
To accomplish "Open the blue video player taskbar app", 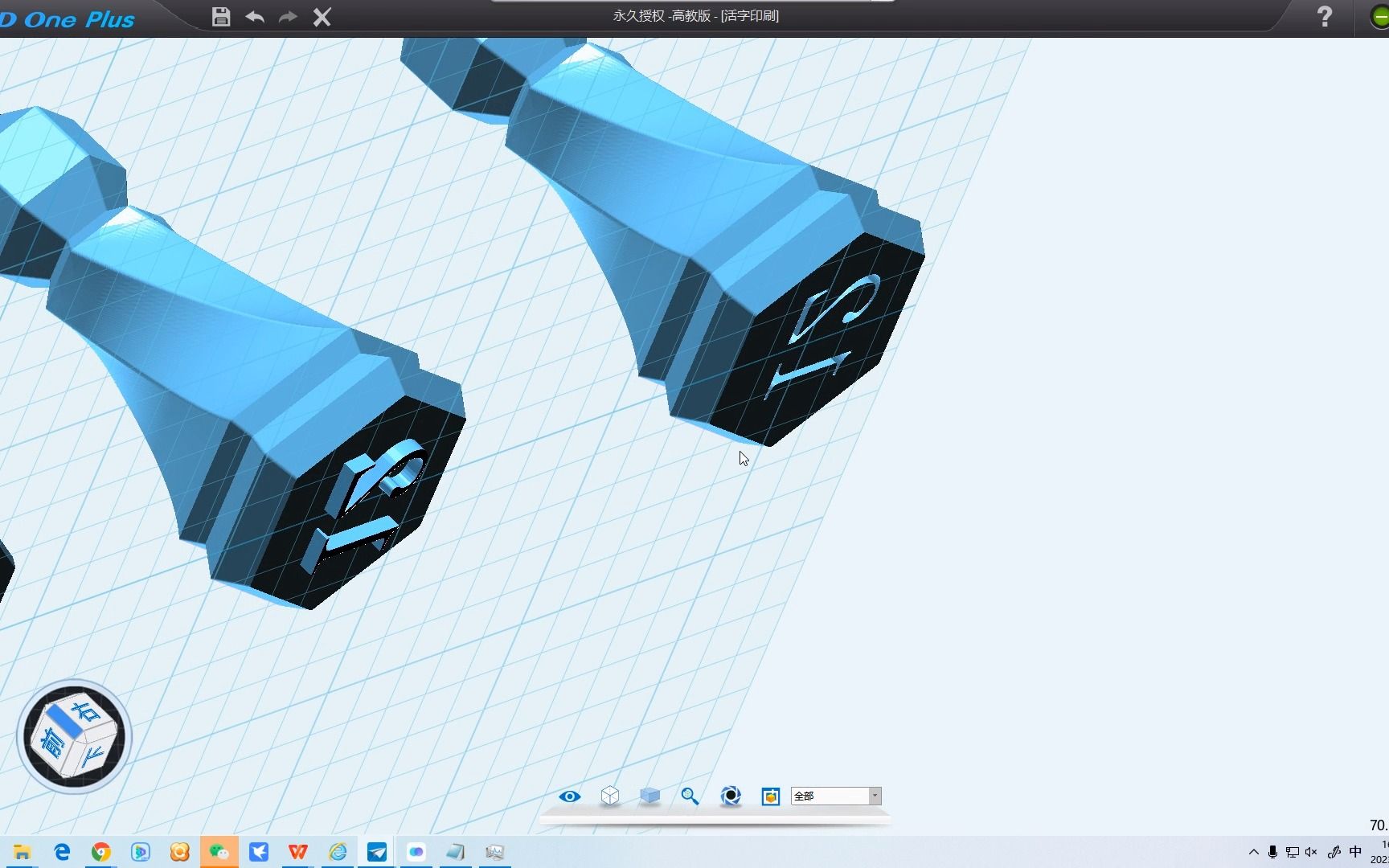I will tap(141, 852).
